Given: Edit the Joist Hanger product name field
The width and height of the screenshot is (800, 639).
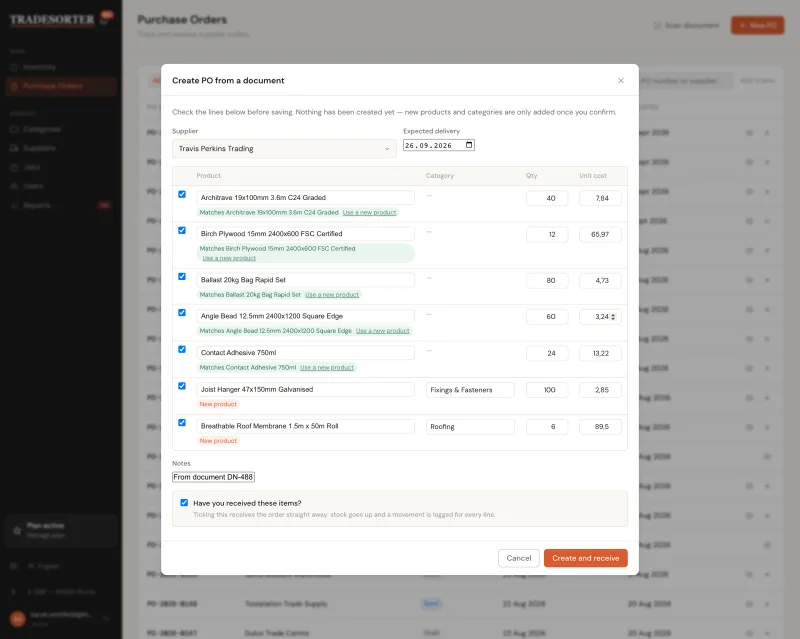Looking at the screenshot, I should (306, 389).
